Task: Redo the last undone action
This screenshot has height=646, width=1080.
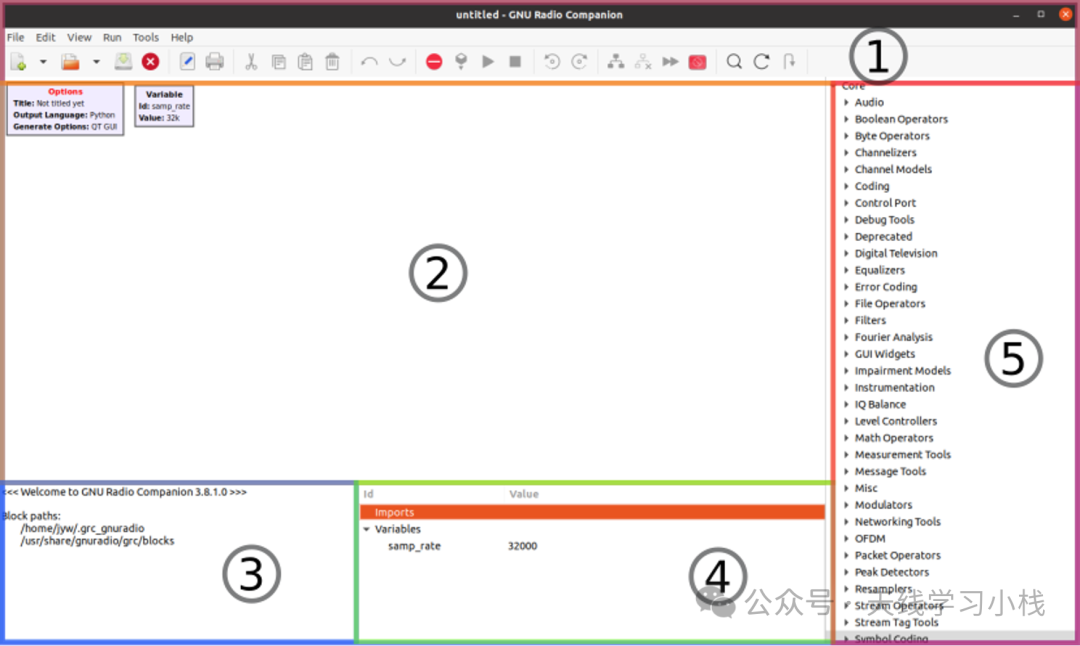Action: pyautogui.click(x=397, y=62)
